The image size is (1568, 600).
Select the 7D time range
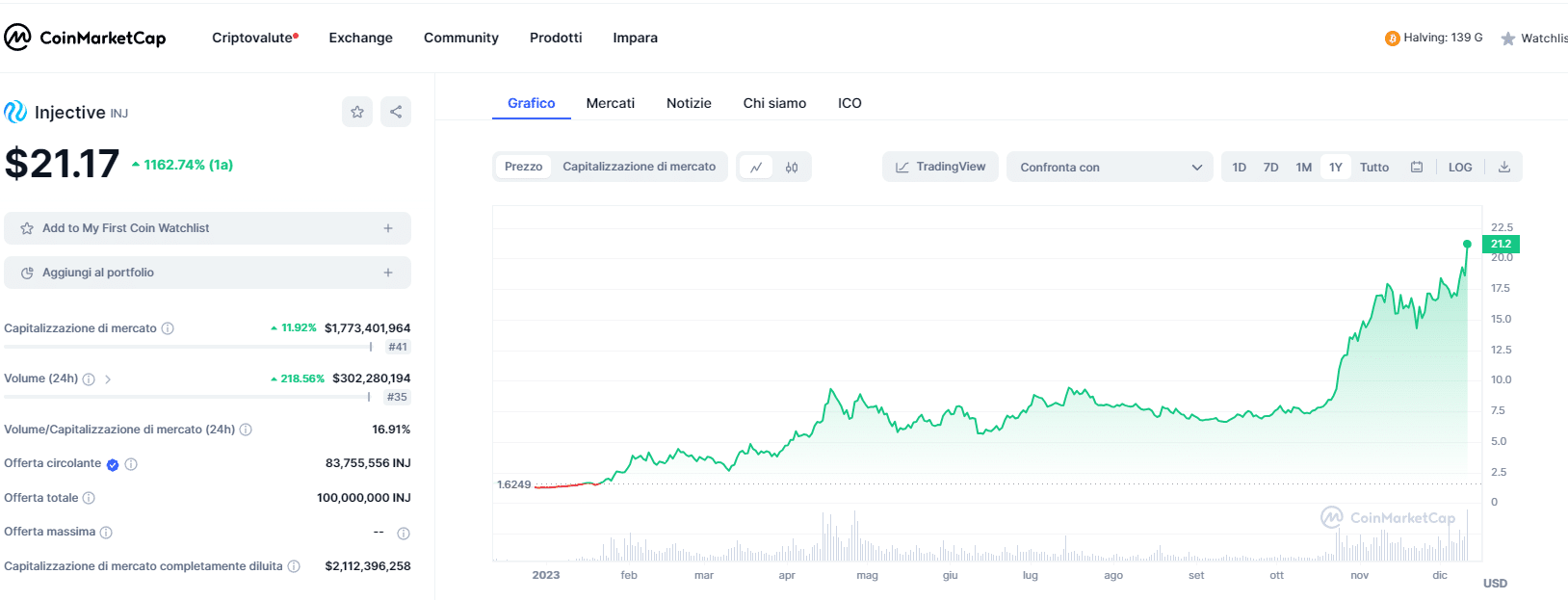pyautogui.click(x=1270, y=168)
